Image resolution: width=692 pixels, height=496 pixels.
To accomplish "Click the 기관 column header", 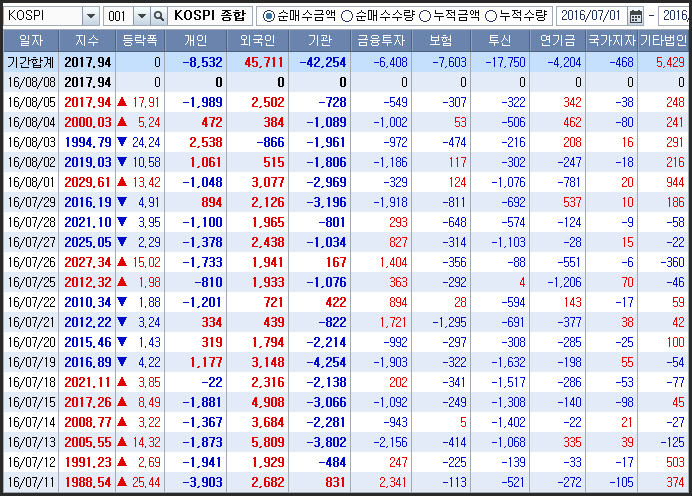I will tap(320, 41).
